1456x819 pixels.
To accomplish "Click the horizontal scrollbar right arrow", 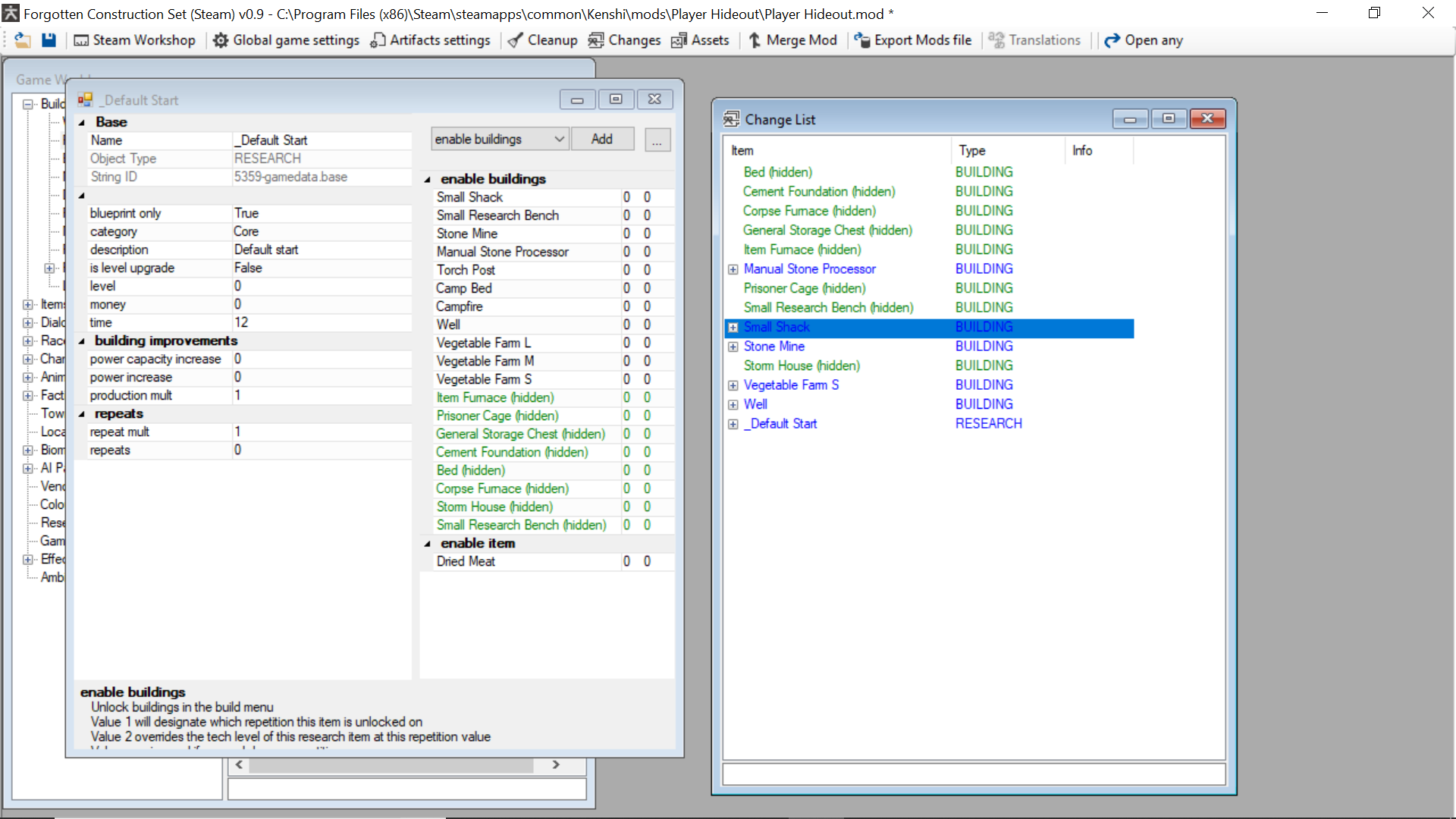I will [556, 764].
